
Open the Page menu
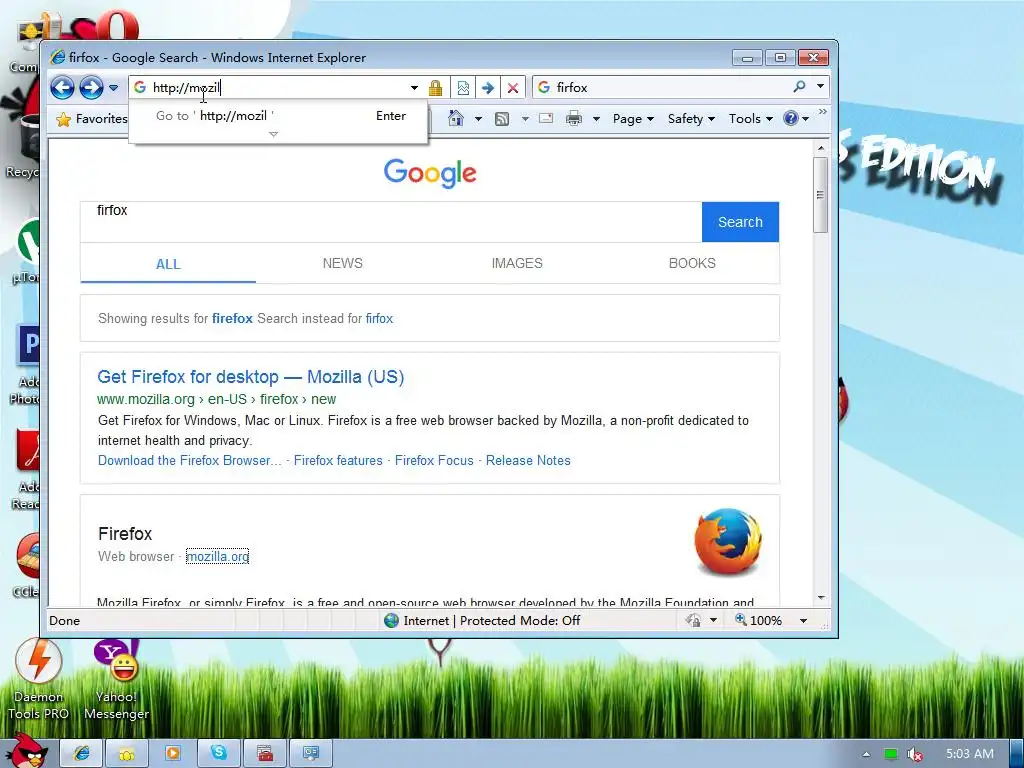coord(633,119)
